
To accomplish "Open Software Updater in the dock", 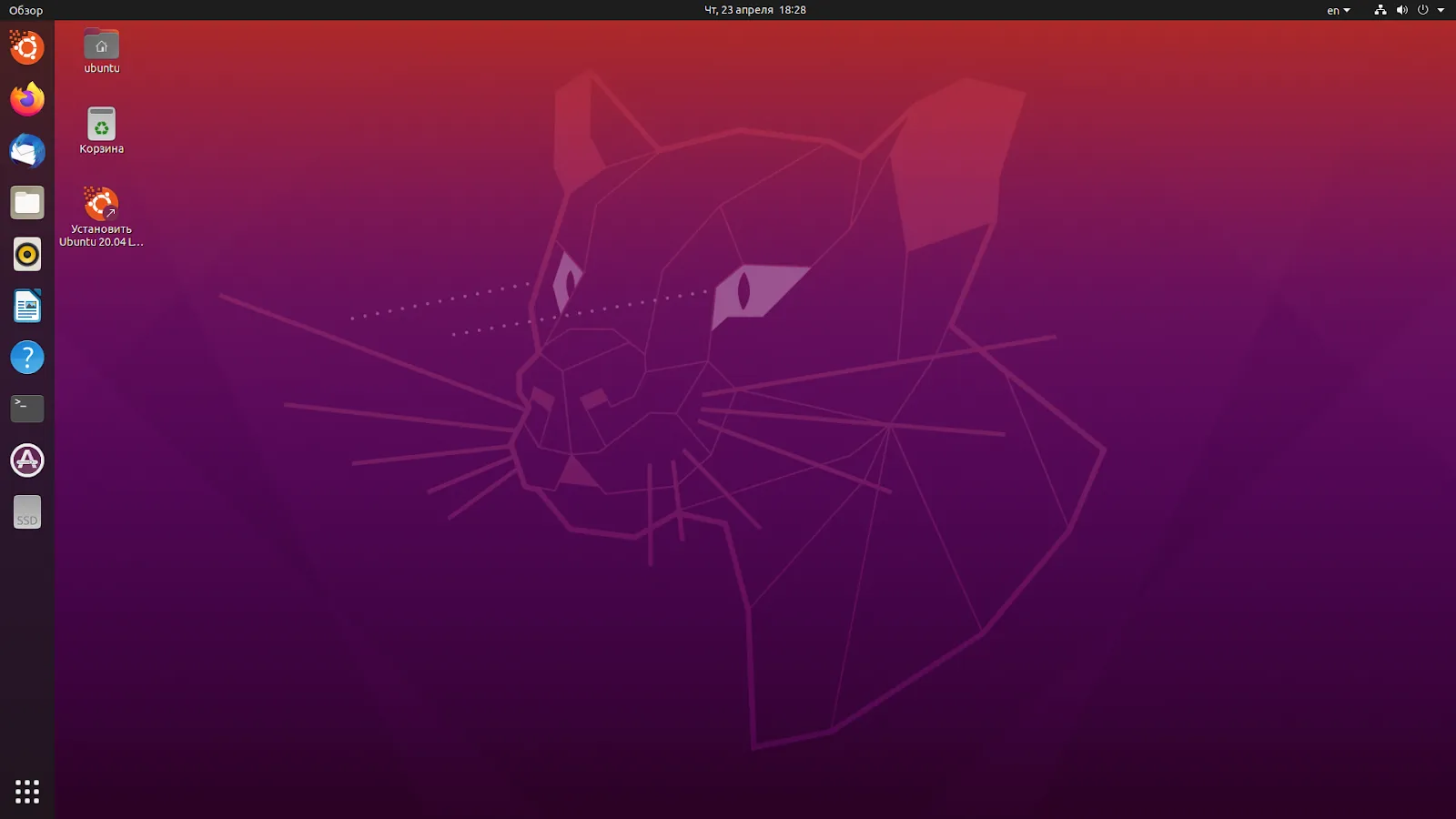I will pos(27,460).
